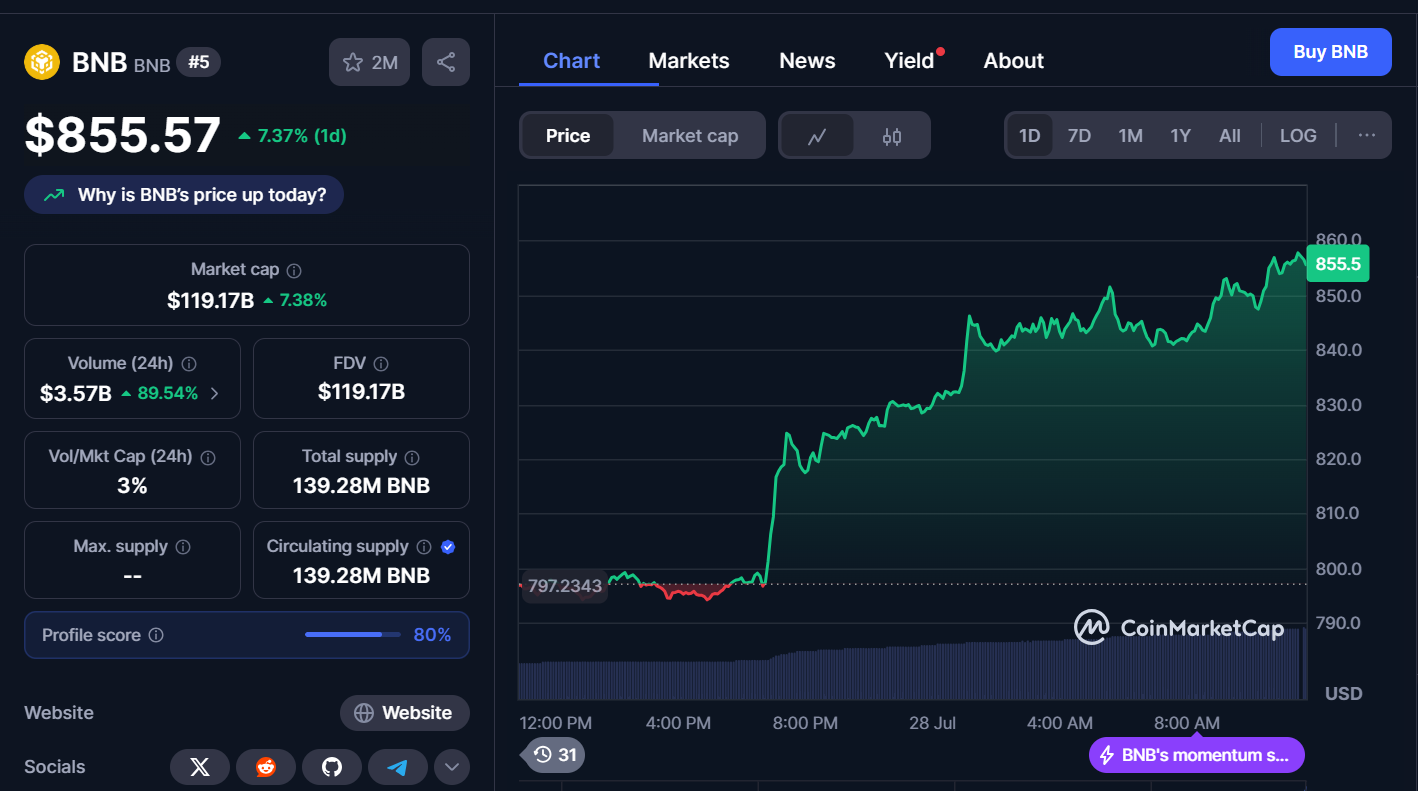Image resolution: width=1418 pixels, height=791 pixels.
Task: Click the 3% Vol/Mkt Cap value
Action: pos(132,486)
